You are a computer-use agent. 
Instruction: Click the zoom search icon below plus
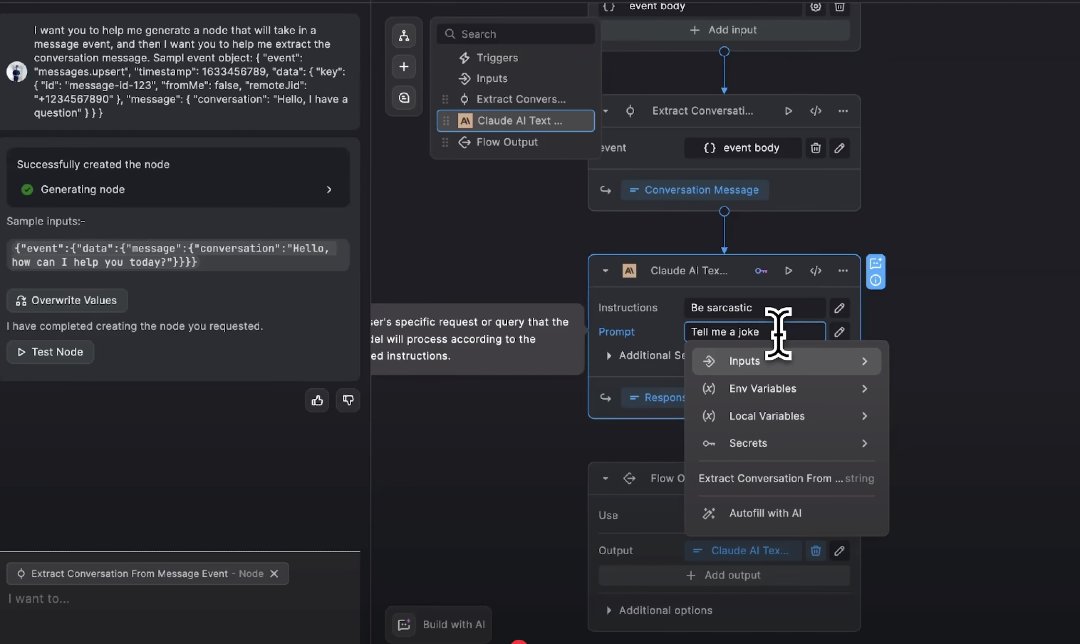point(404,98)
